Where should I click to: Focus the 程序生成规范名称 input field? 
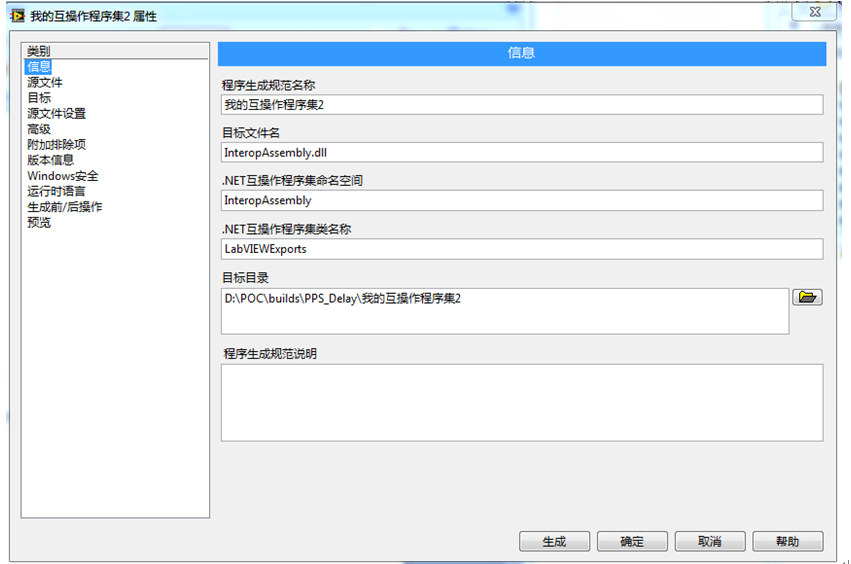pyautogui.click(x=522, y=105)
